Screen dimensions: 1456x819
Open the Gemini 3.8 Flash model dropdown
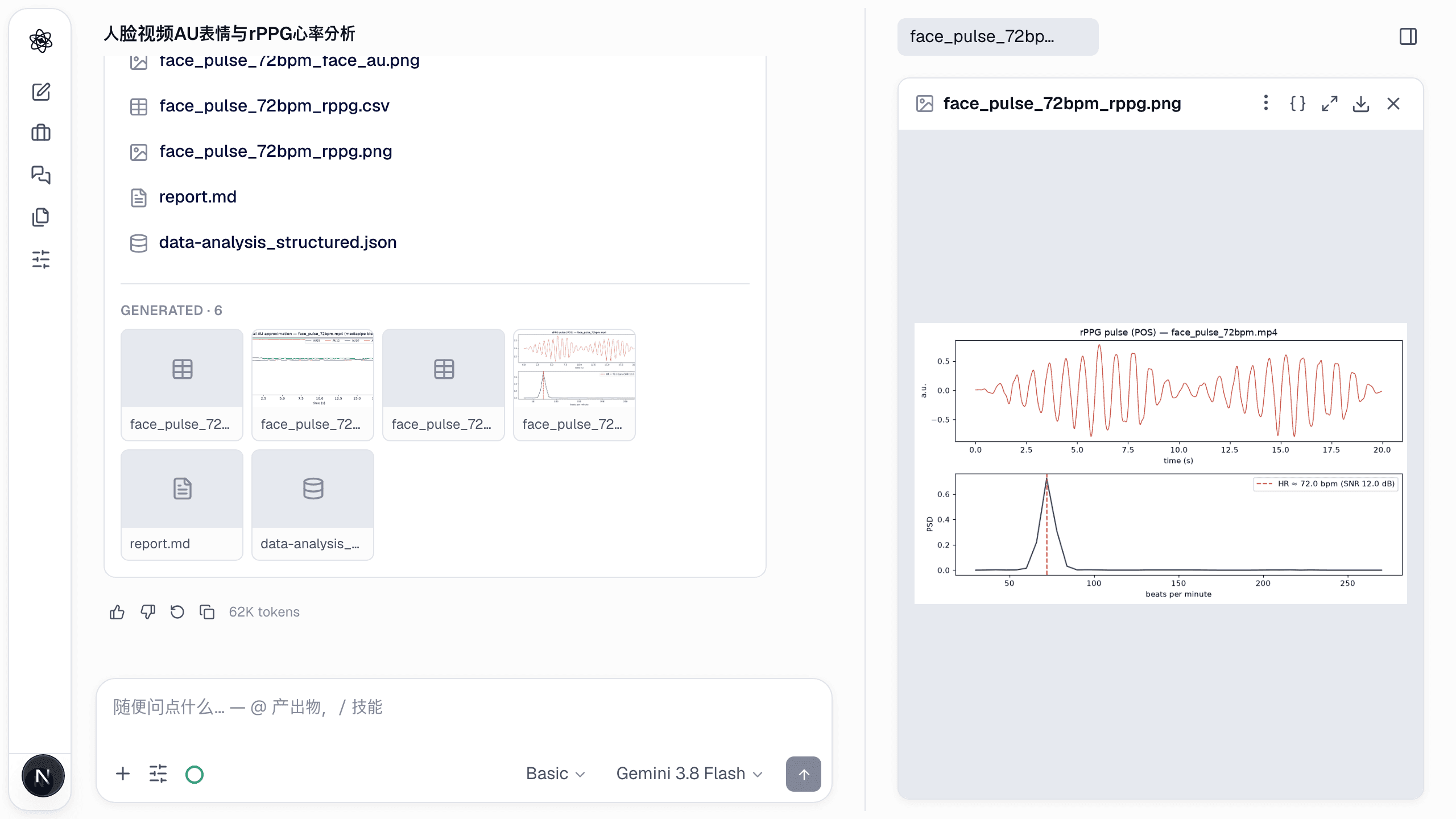pos(689,773)
